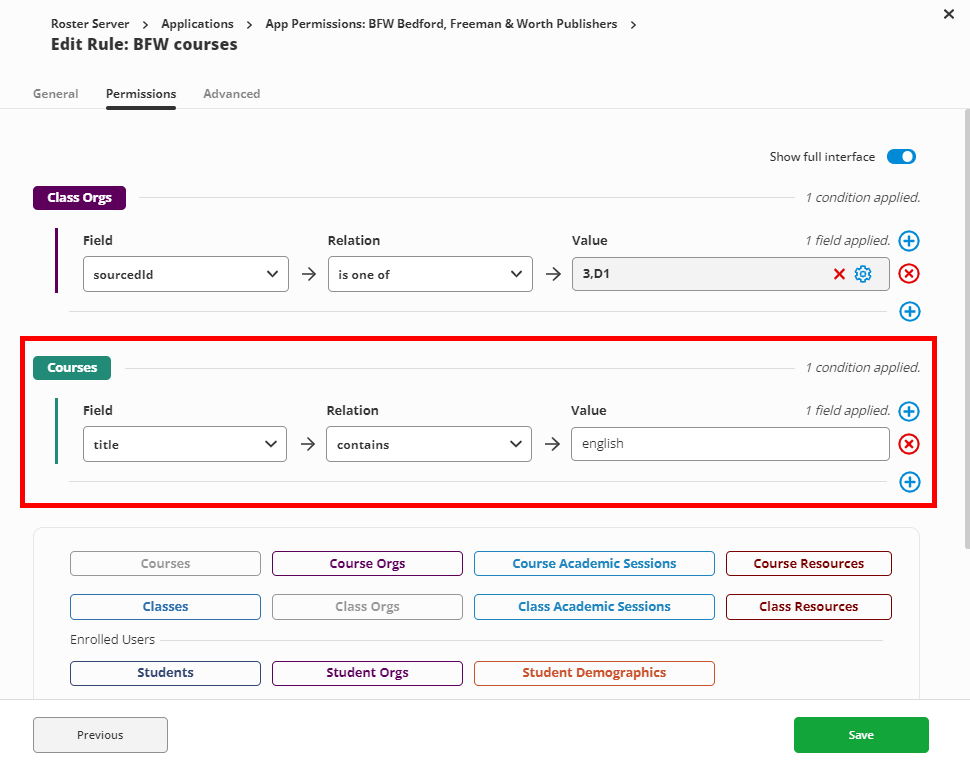Open the Advanced tab

point(231,93)
